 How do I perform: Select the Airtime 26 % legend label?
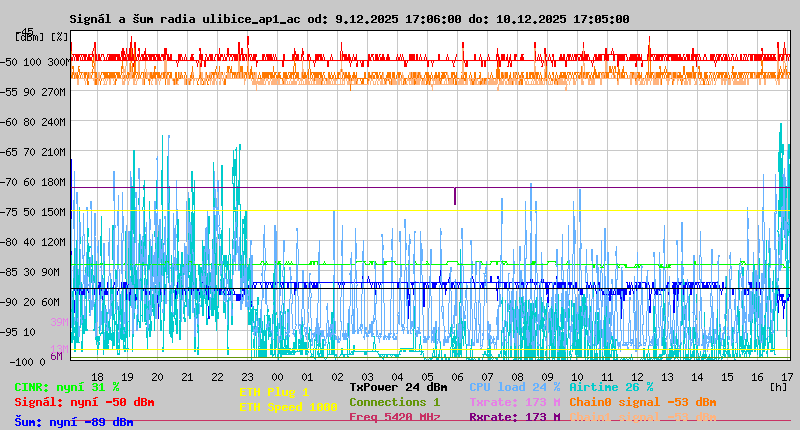pos(611,387)
